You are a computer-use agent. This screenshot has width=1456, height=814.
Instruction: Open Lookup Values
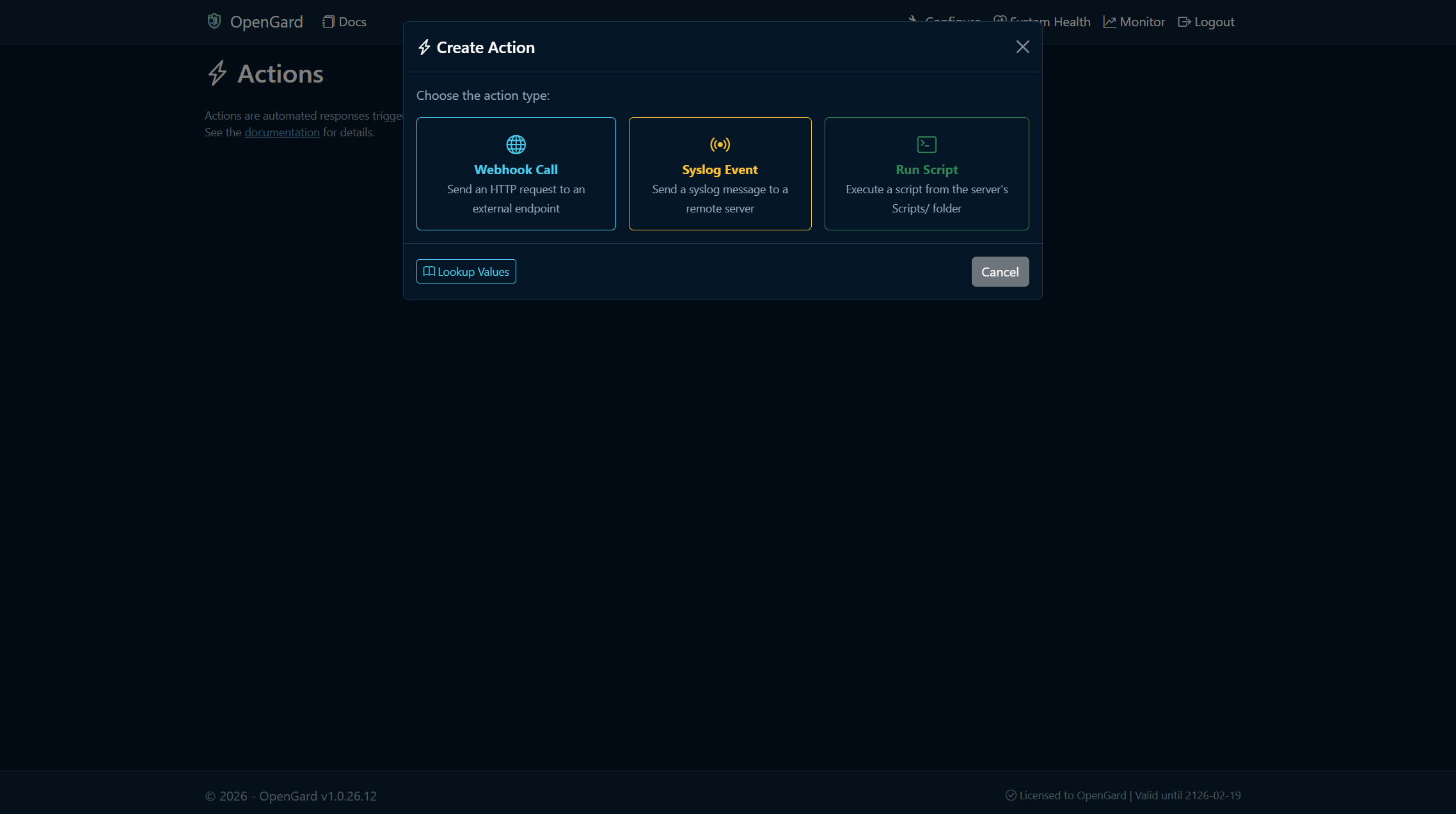pos(466,271)
